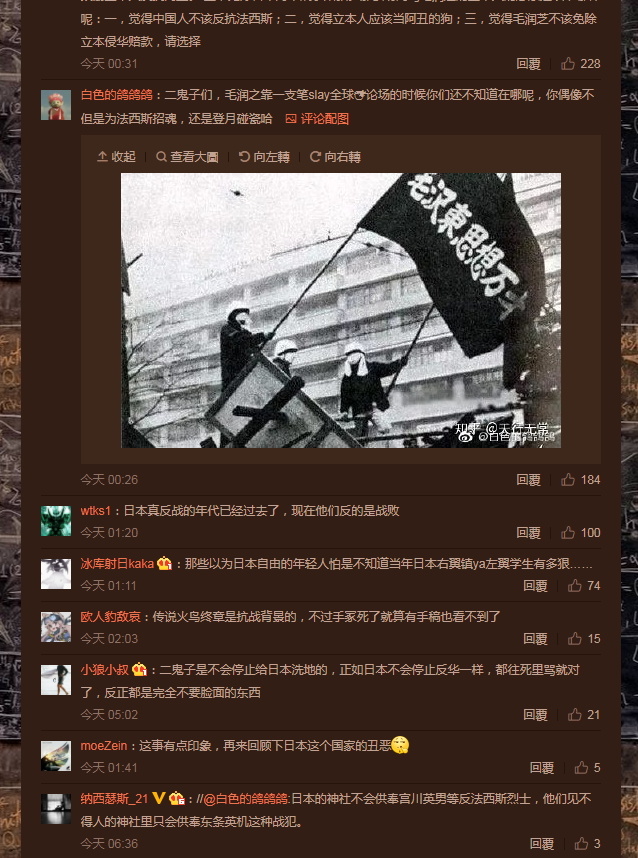Like 小狼小叔's comment with 21 likes

584,715
